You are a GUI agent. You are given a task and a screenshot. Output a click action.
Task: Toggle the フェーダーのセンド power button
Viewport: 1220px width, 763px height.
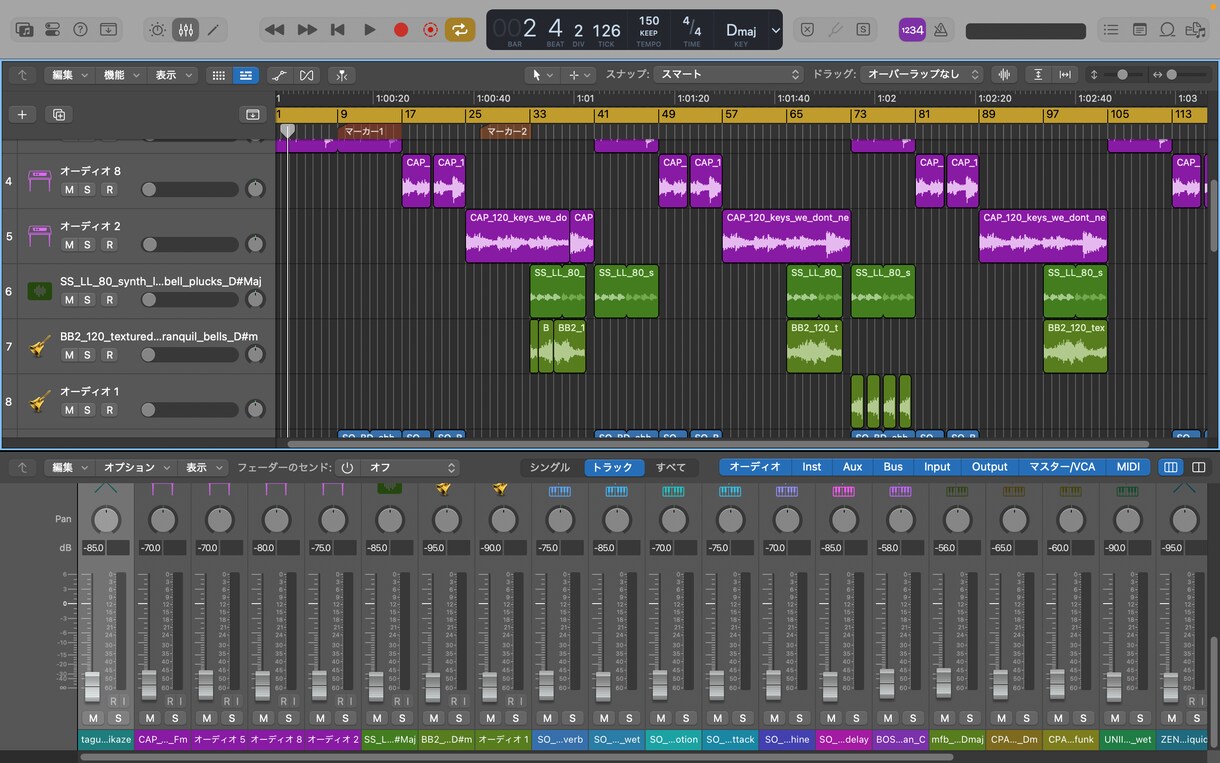347,467
